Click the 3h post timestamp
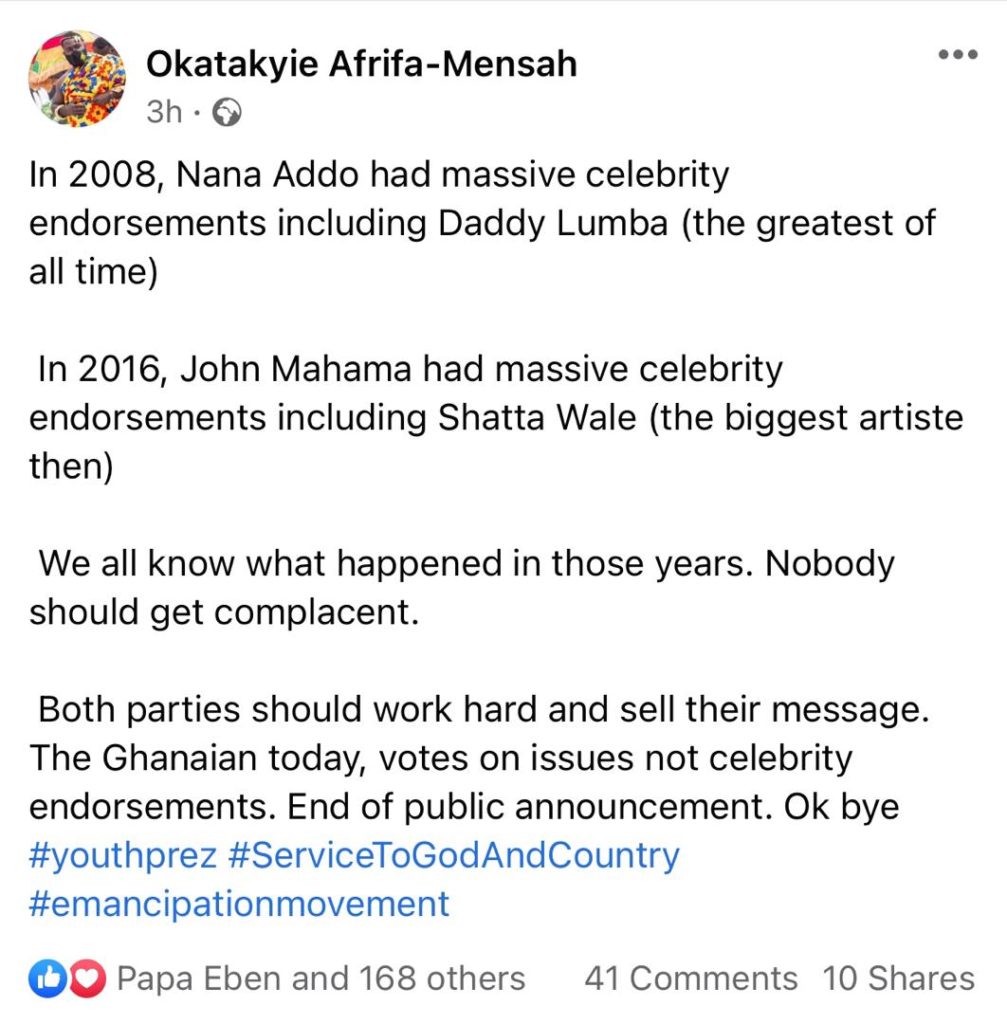The image size is (1007, 1024). (164, 112)
